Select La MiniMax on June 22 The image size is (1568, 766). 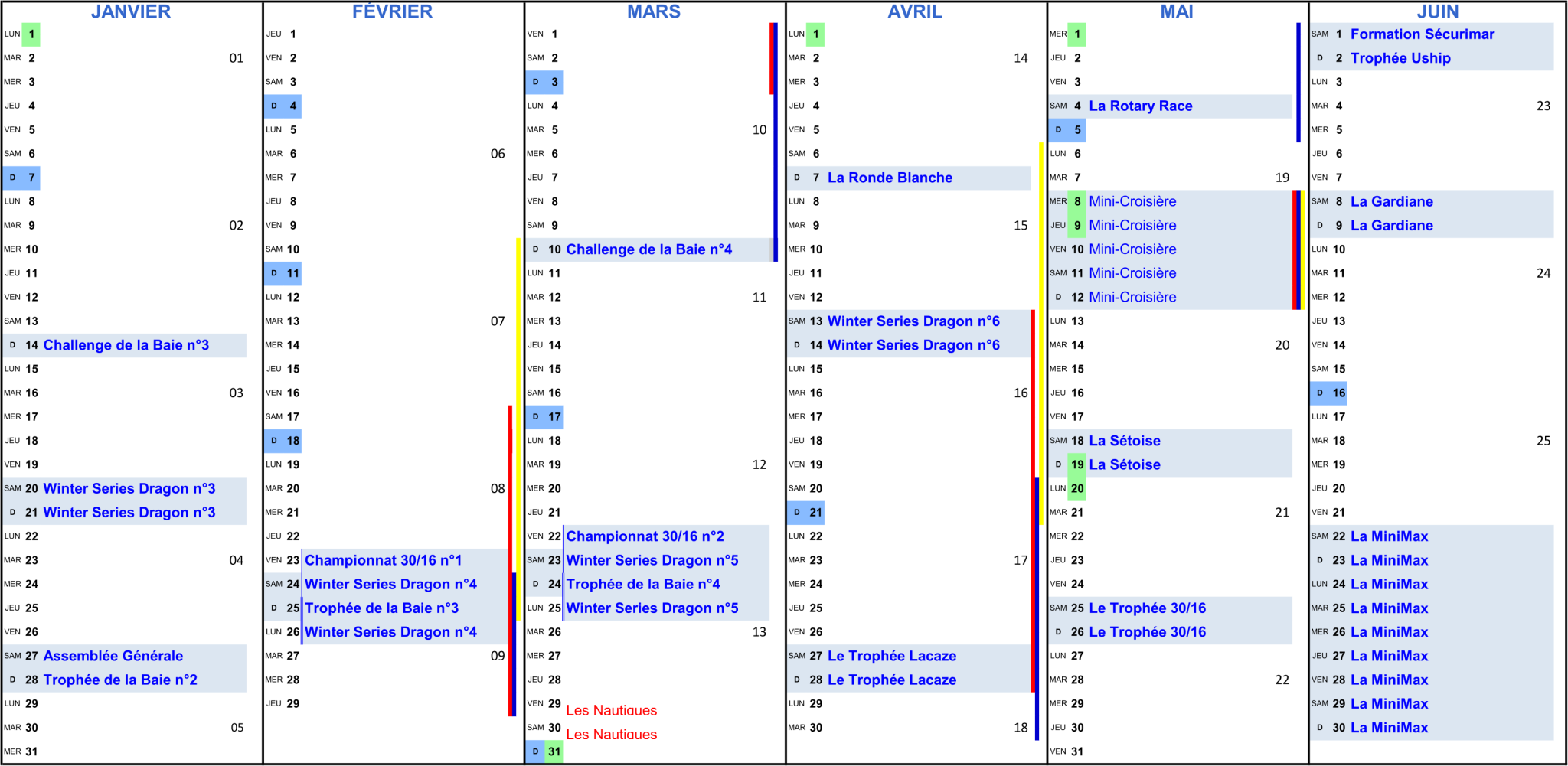[1390, 536]
